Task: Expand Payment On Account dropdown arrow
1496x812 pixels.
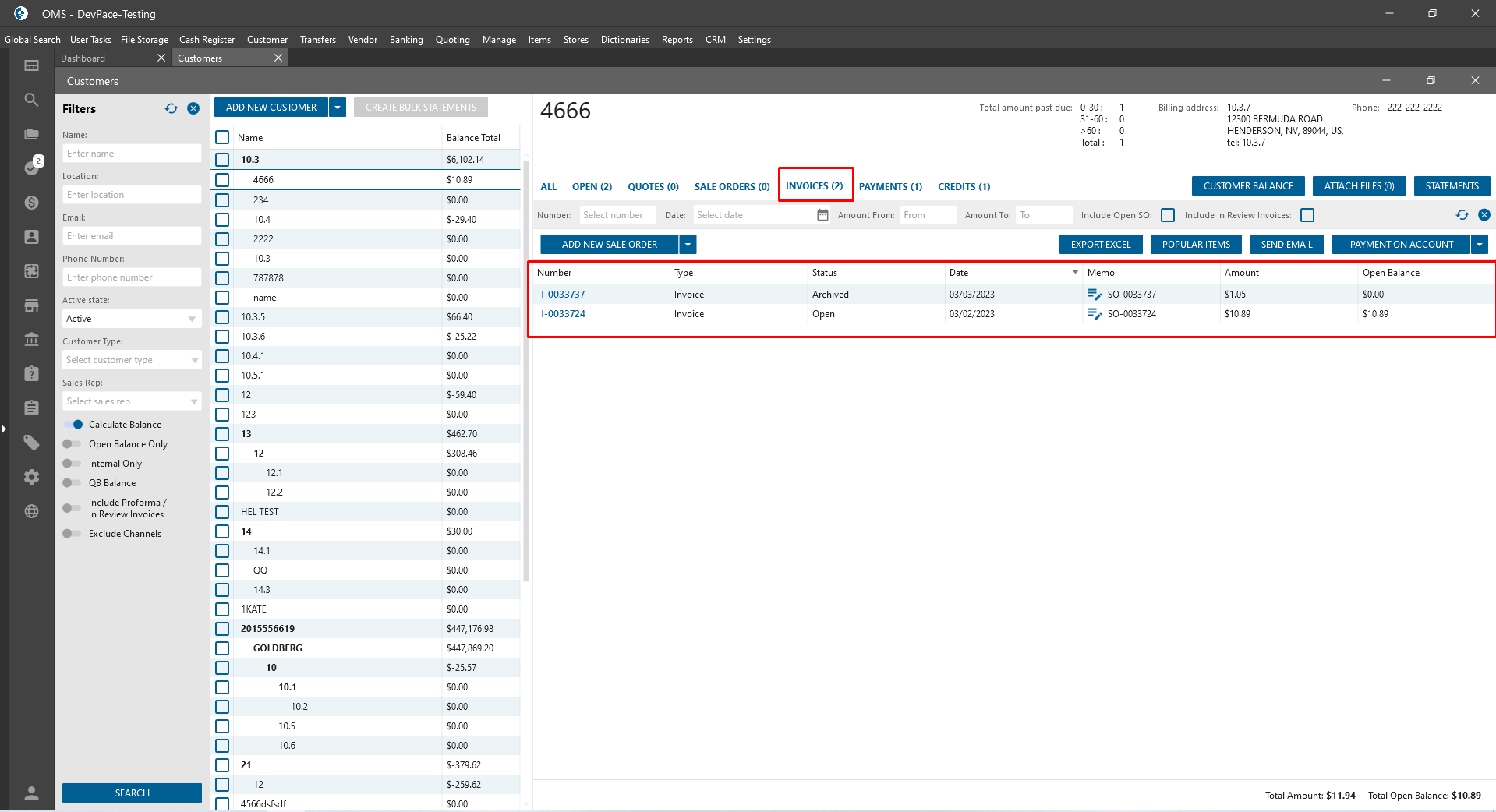Action: (1479, 245)
